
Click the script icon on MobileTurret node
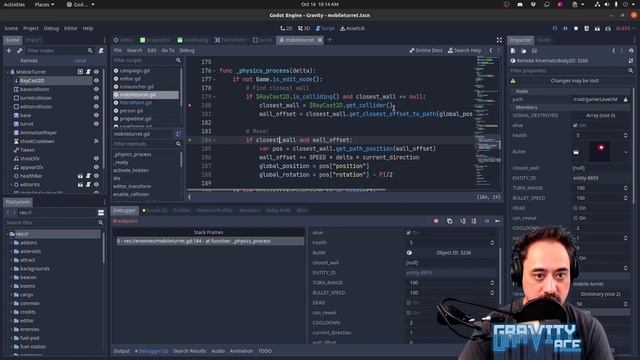[88, 72]
